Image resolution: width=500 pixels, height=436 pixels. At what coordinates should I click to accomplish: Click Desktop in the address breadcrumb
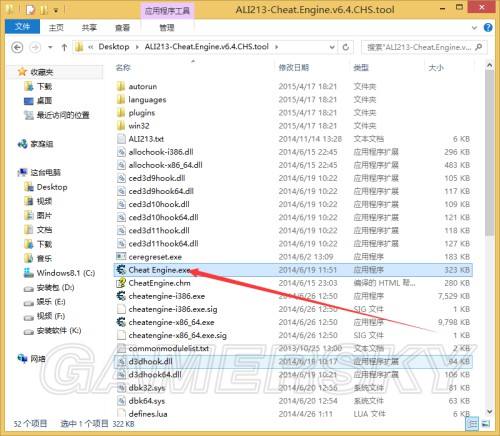click(114, 47)
